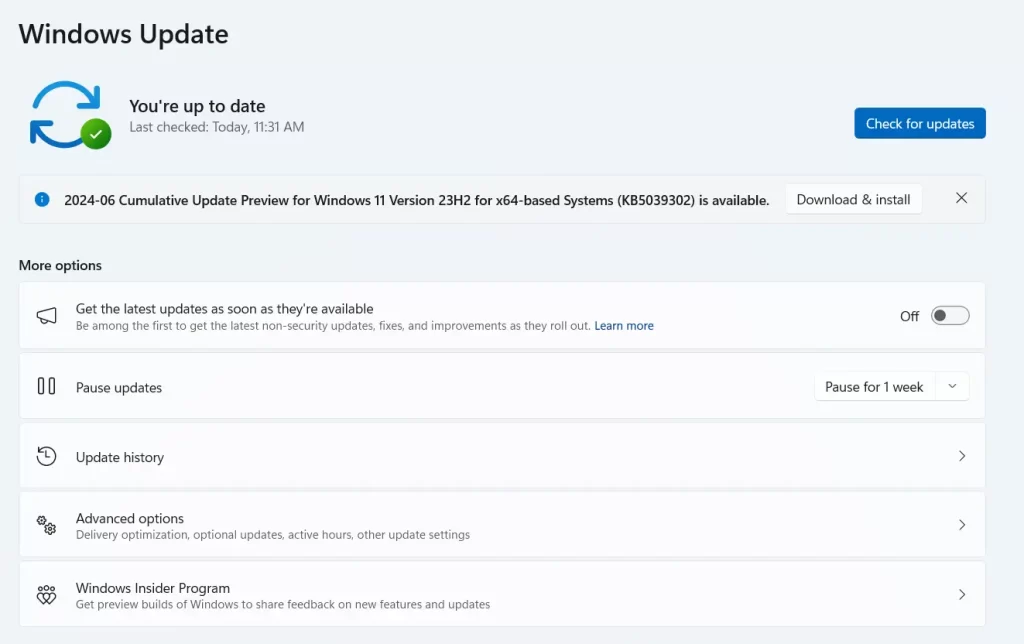This screenshot has width=1024, height=644.
Task: Click the Update history label
Action: (x=120, y=457)
